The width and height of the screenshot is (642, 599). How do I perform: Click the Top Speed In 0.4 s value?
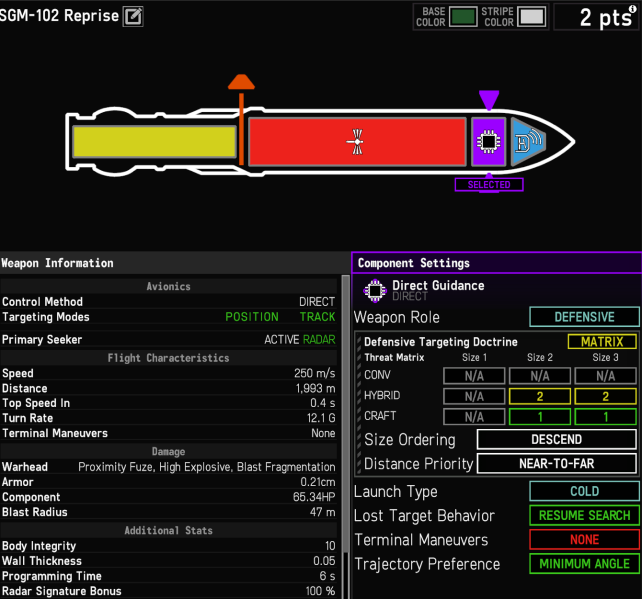pos(323,403)
